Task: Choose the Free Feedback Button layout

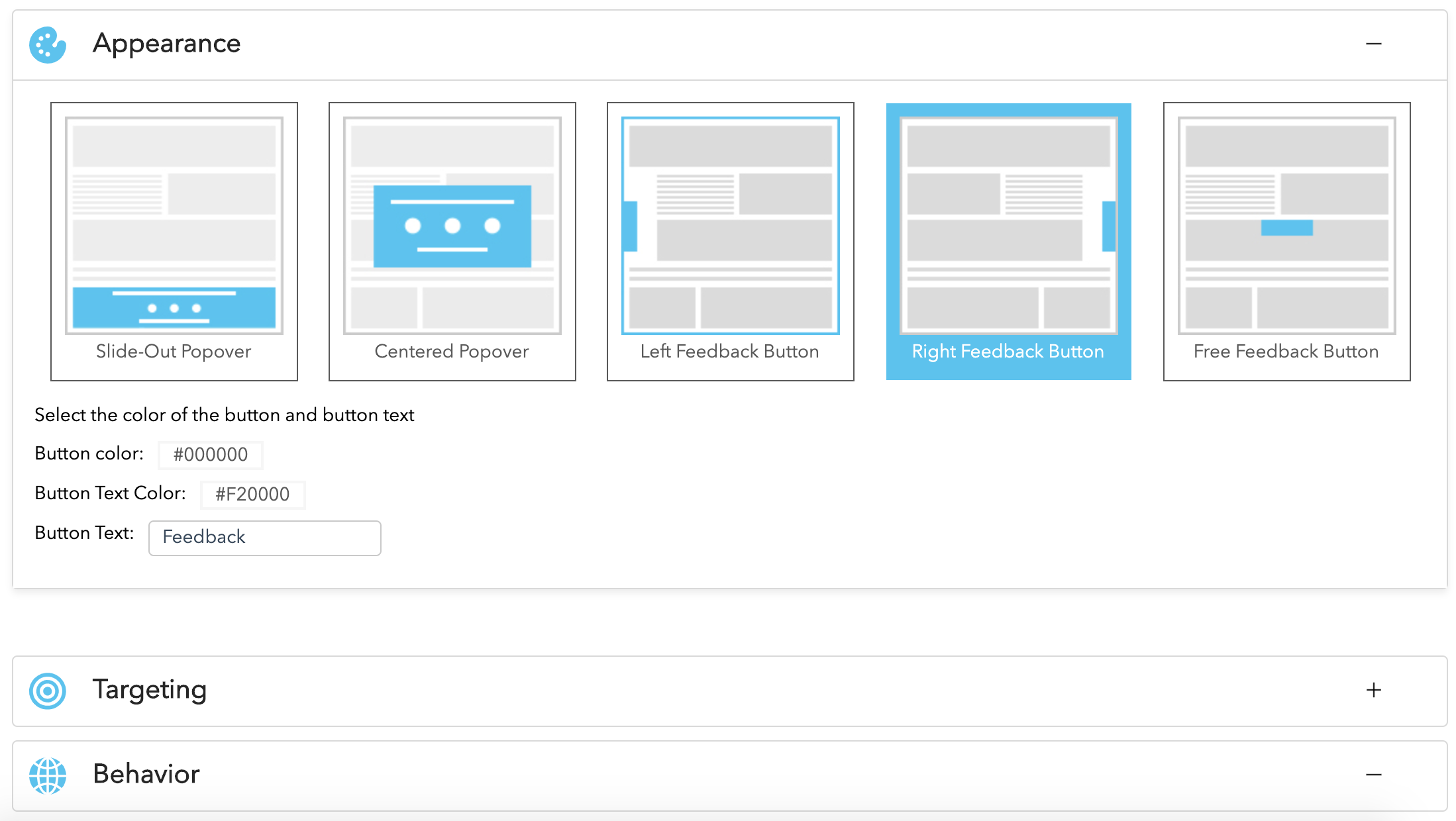Action: pyautogui.click(x=1286, y=226)
